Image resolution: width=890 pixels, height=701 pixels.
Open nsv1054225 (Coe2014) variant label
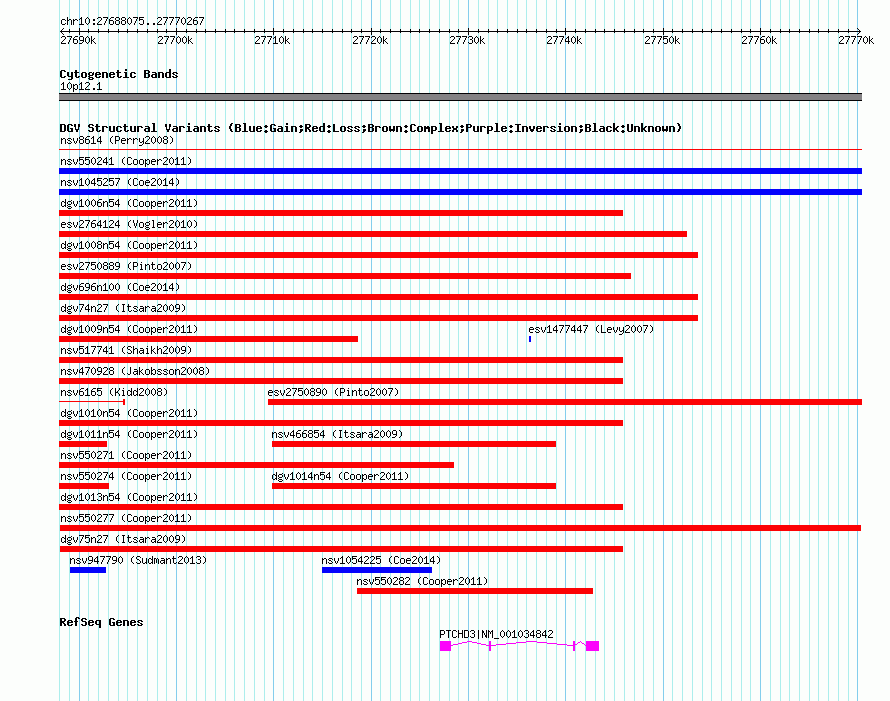click(381, 560)
